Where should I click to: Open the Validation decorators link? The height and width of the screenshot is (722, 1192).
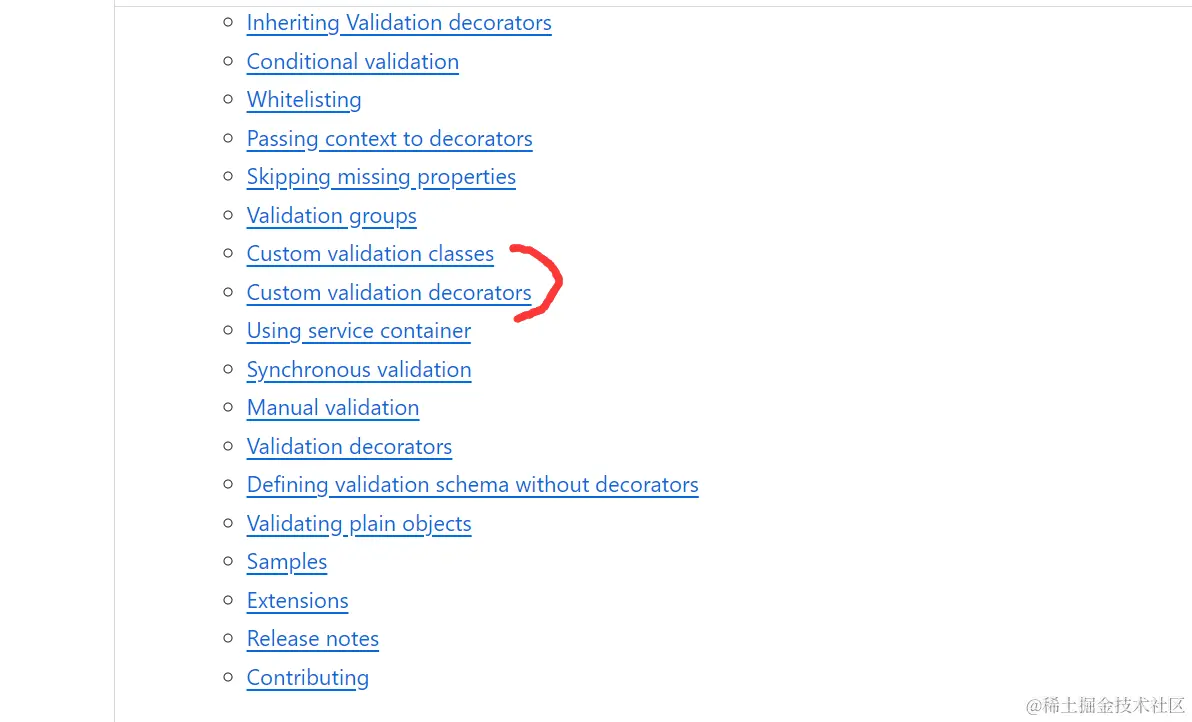coord(349,447)
